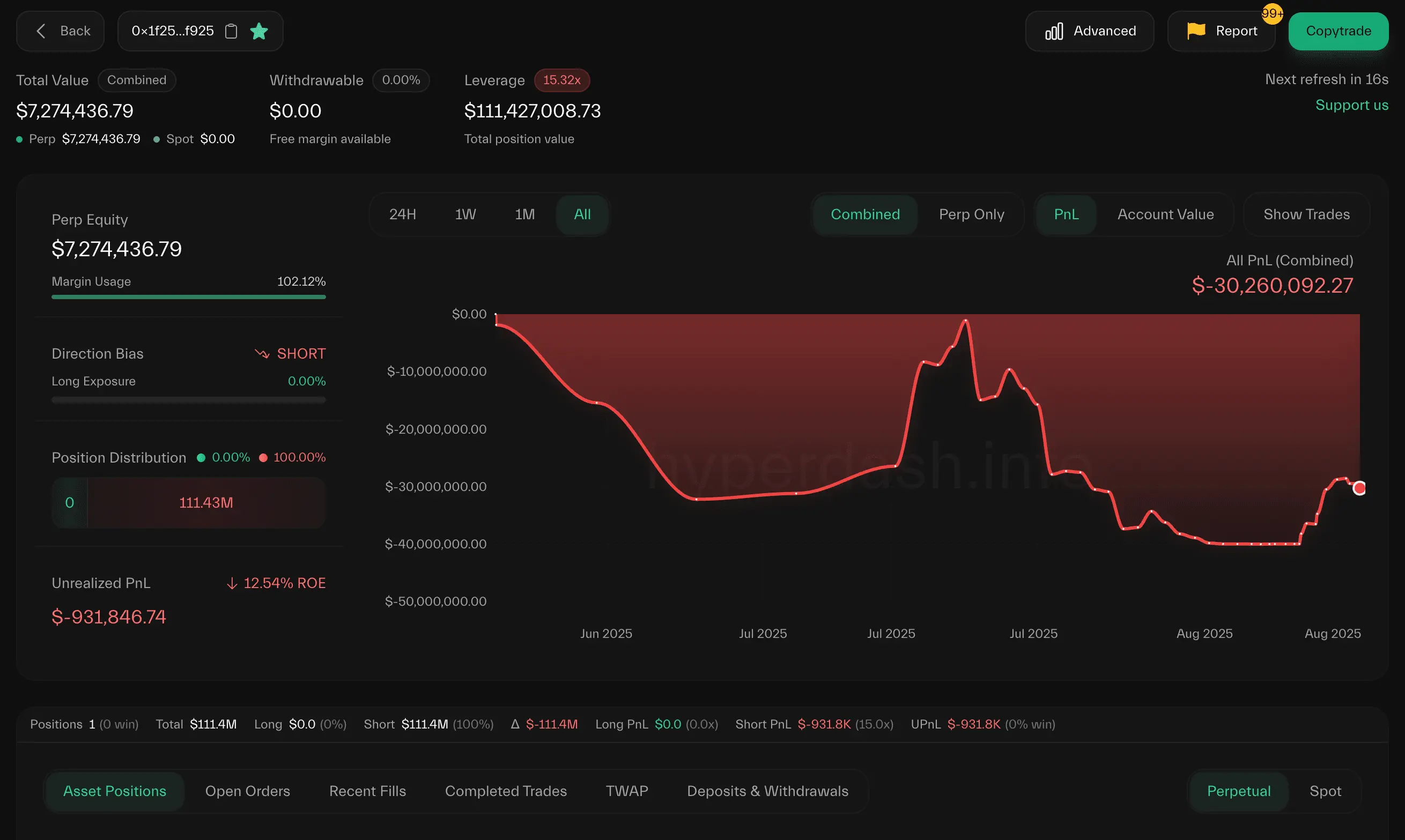Click the 102.12% margin usage value
This screenshot has width=1405, height=840.
[x=301, y=282]
